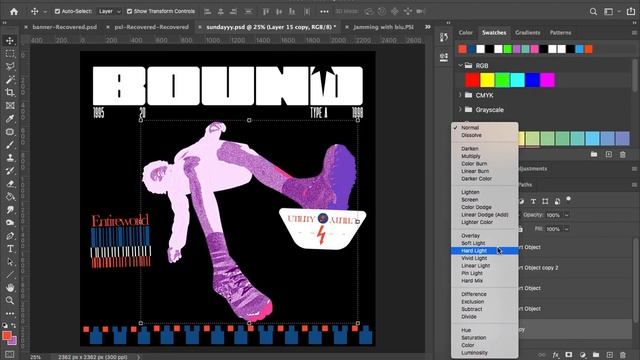Select the Eyedropper tool
Viewport: 640px width, 360px height.
click(x=10, y=119)
